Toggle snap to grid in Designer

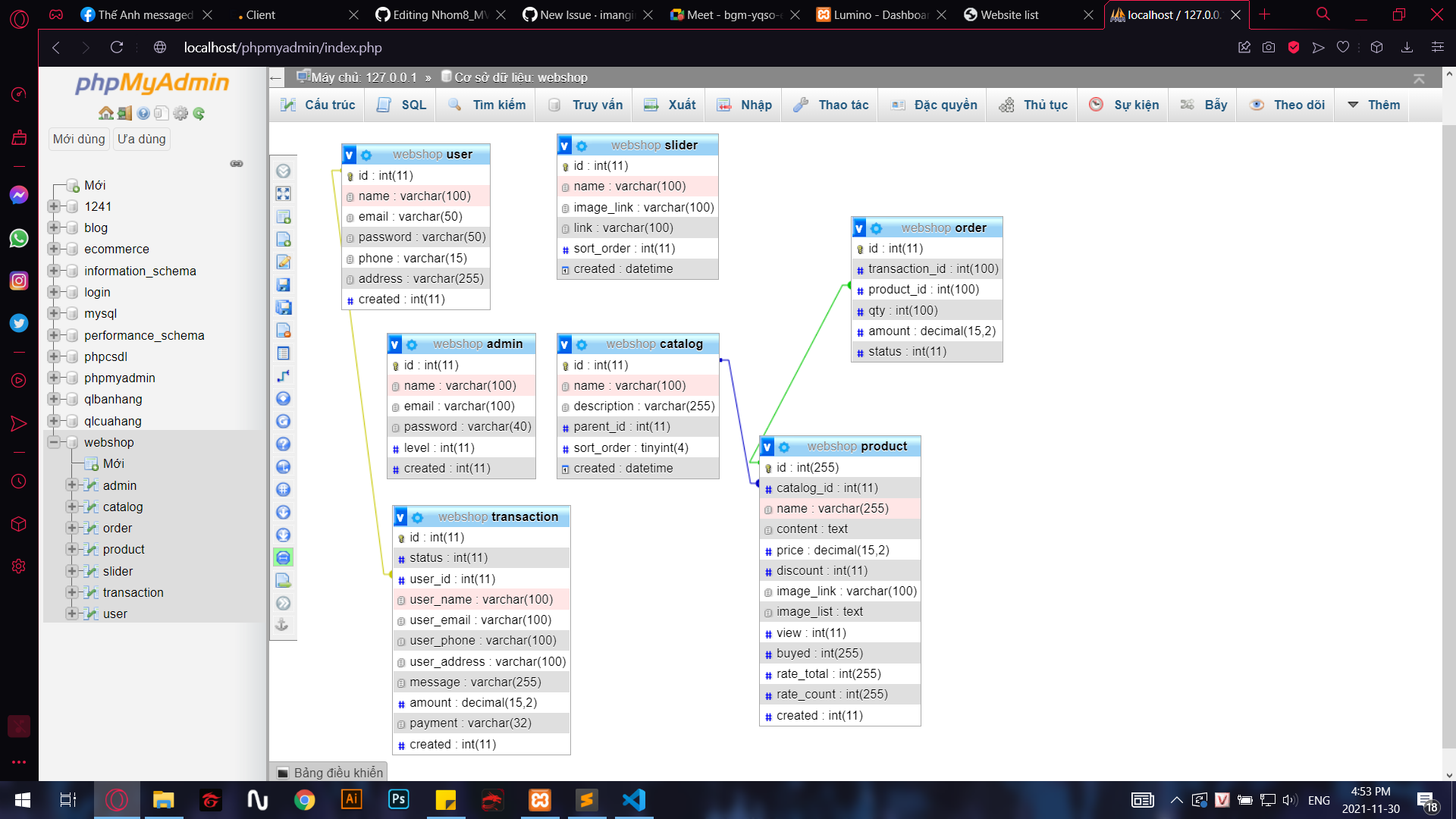[284, 490]
